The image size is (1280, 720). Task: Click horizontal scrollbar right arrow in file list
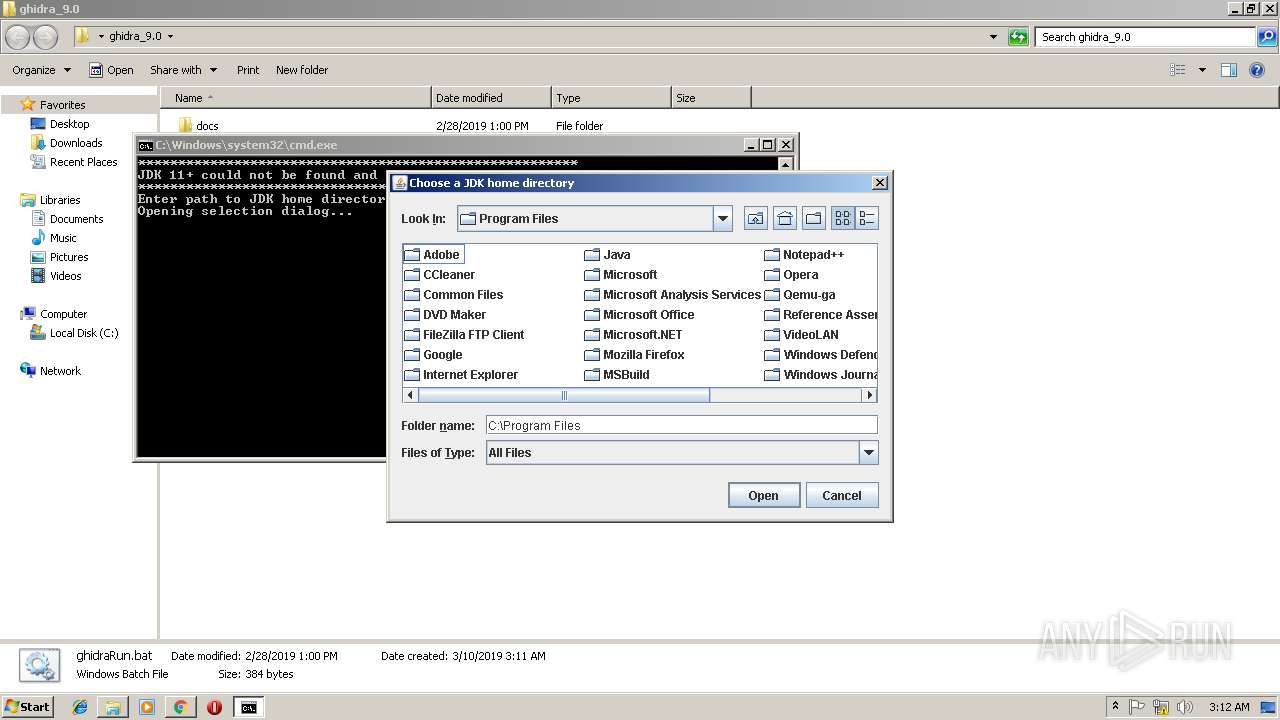pyautogui.click(x=869, y=395)
